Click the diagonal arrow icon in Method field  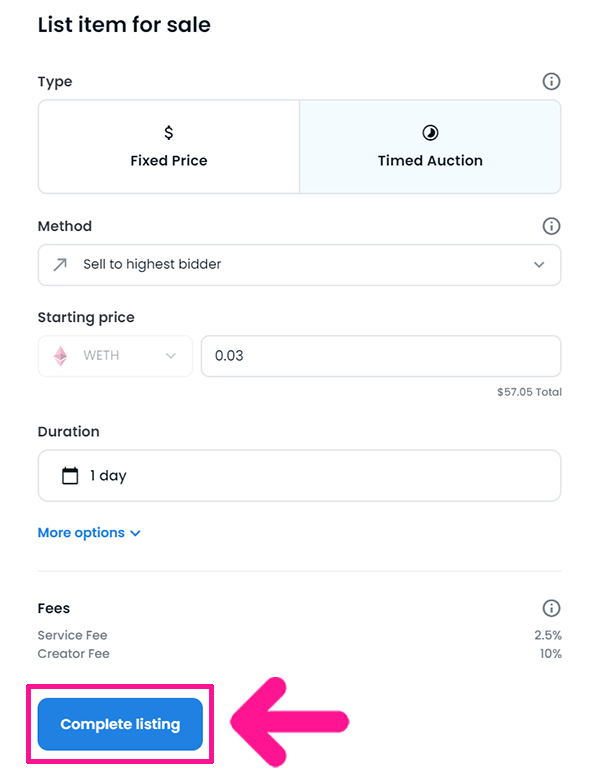60,264
